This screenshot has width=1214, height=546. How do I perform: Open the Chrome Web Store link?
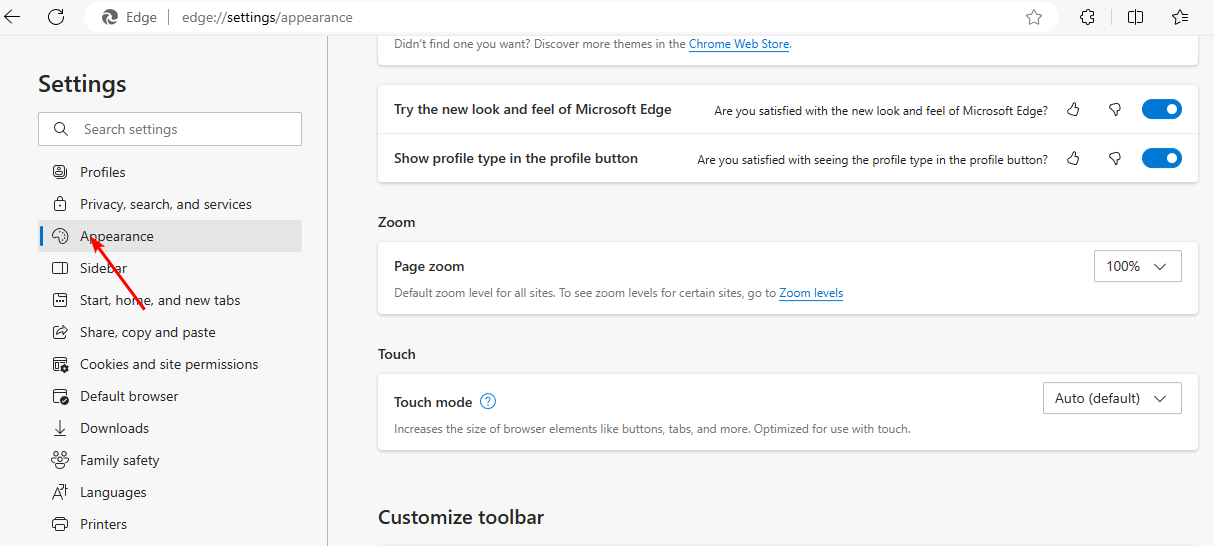click(739, 44)
